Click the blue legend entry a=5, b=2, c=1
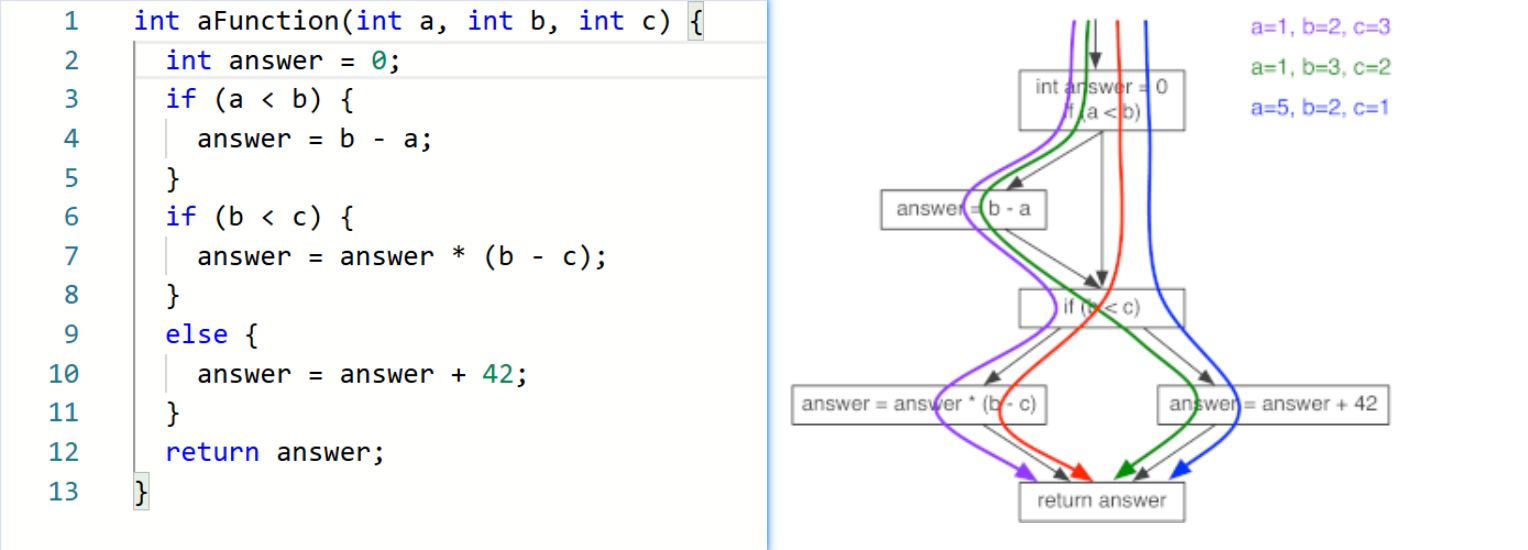This screenshot has height=550, width=1528. (1319, 108)
